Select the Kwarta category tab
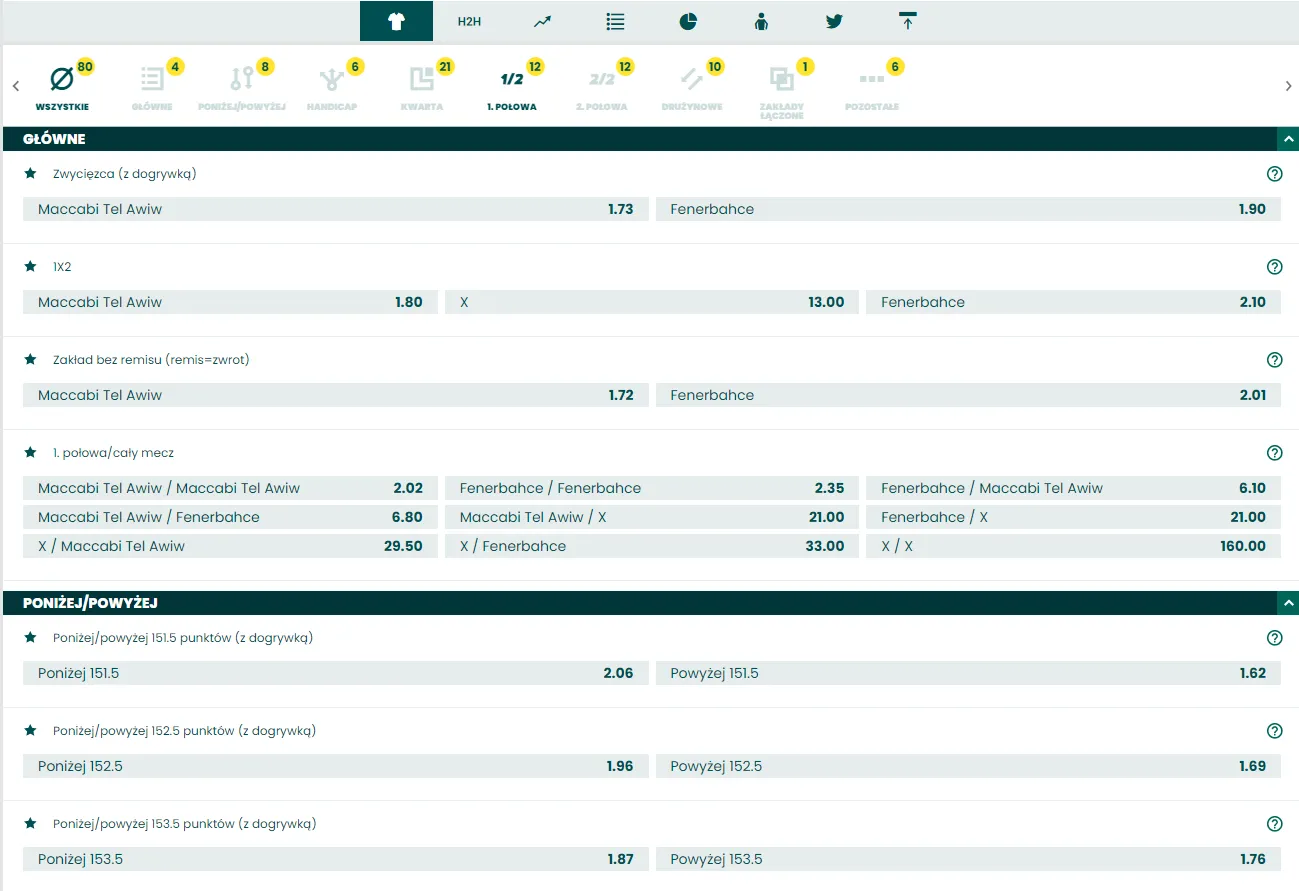Viewport: 1299px width, 891px height. pyautogui.click(x=422, y=86)
